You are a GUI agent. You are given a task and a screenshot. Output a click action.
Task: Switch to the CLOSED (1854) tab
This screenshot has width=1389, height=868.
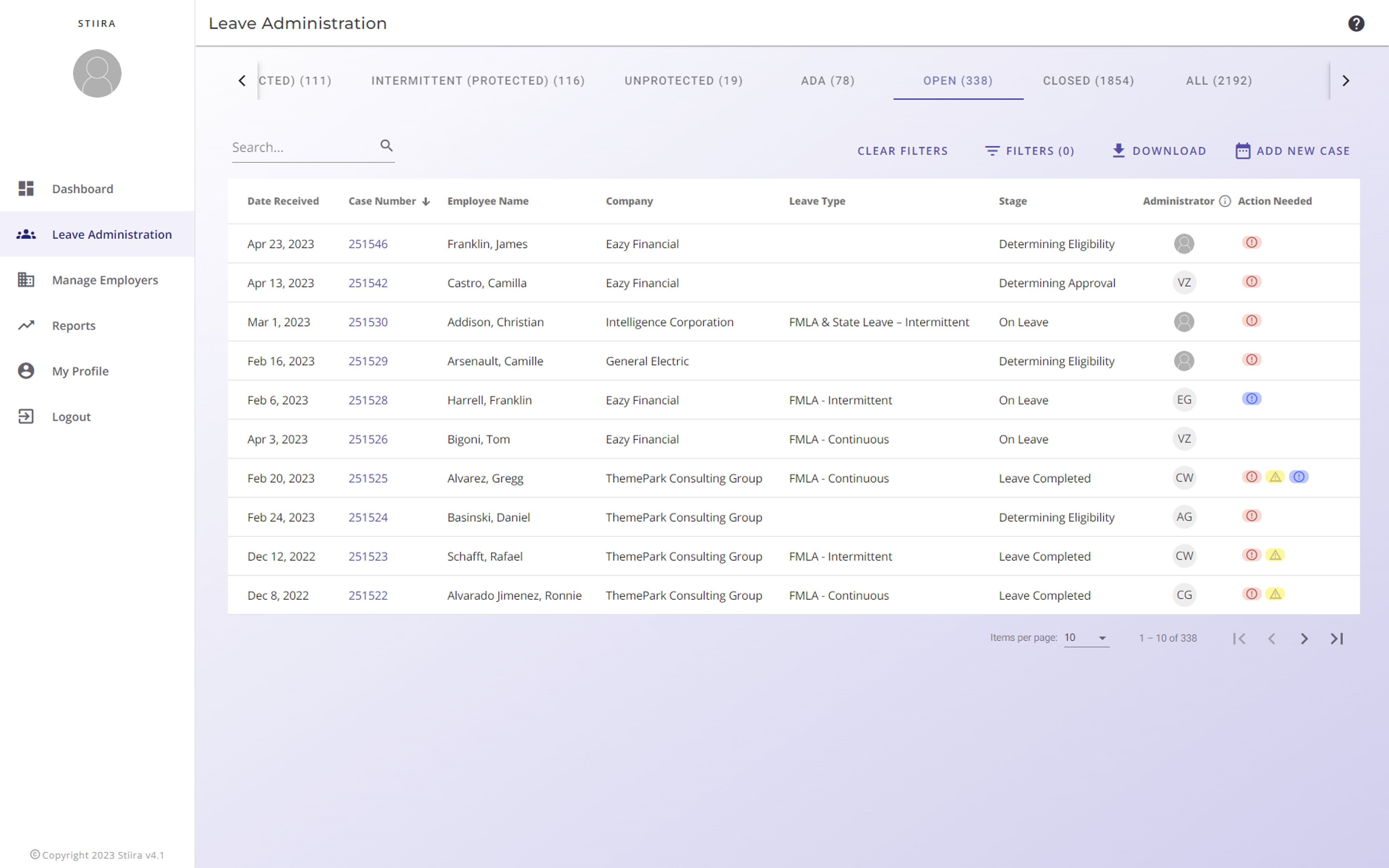click(x=1088, y=80)
